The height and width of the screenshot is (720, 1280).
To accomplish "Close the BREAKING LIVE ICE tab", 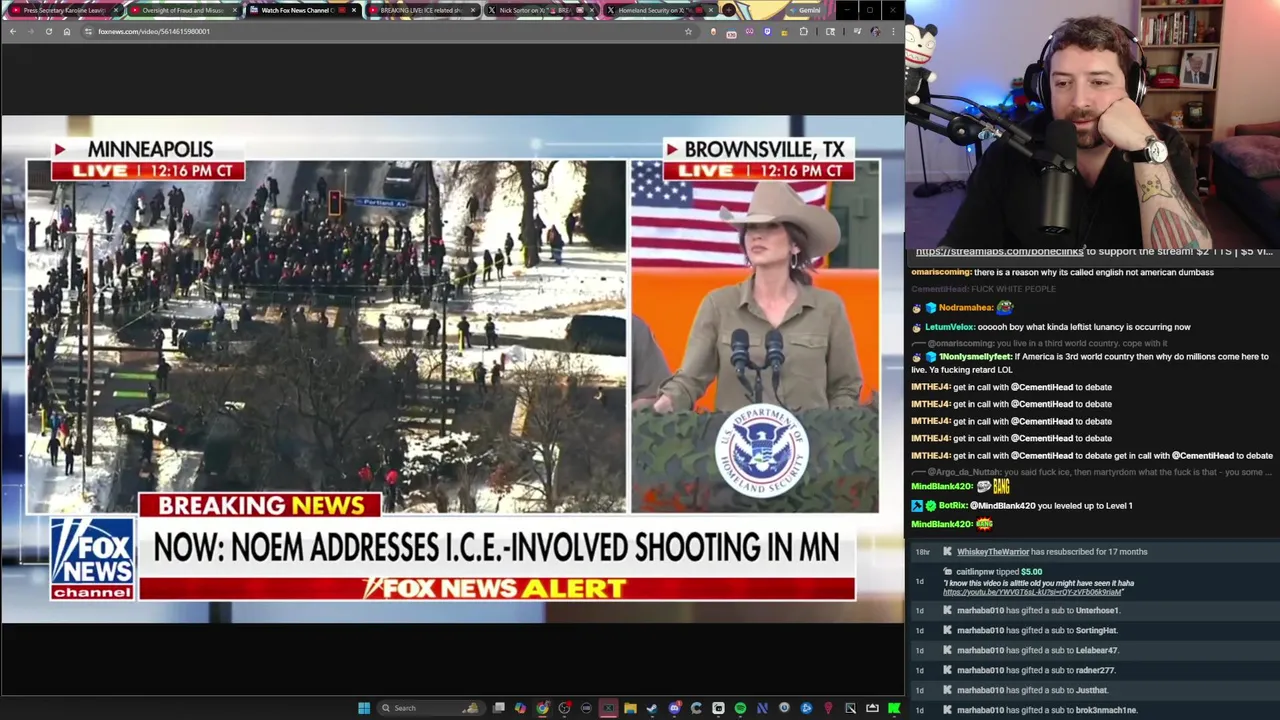I will coord(472,10).
